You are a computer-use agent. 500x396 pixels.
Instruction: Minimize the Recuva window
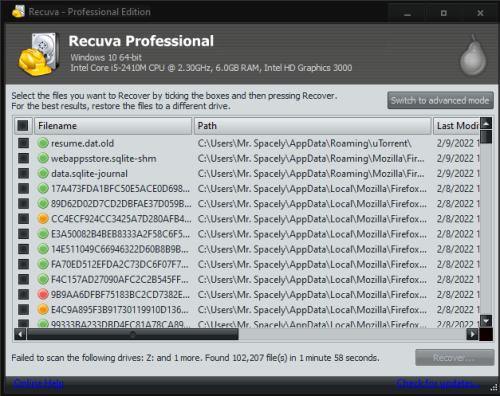[x=407, y=13]
